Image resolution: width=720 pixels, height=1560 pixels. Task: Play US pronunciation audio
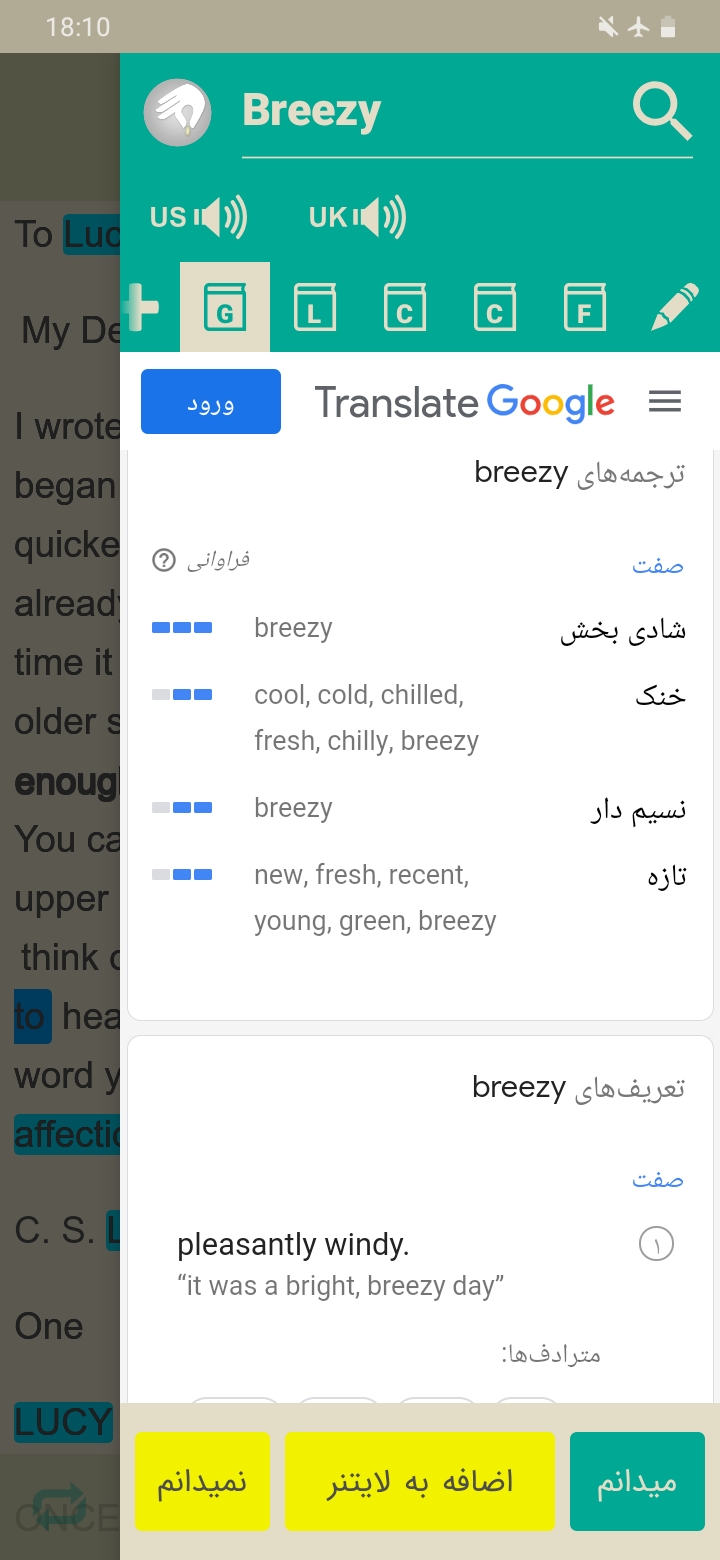[x=198, y=217]
